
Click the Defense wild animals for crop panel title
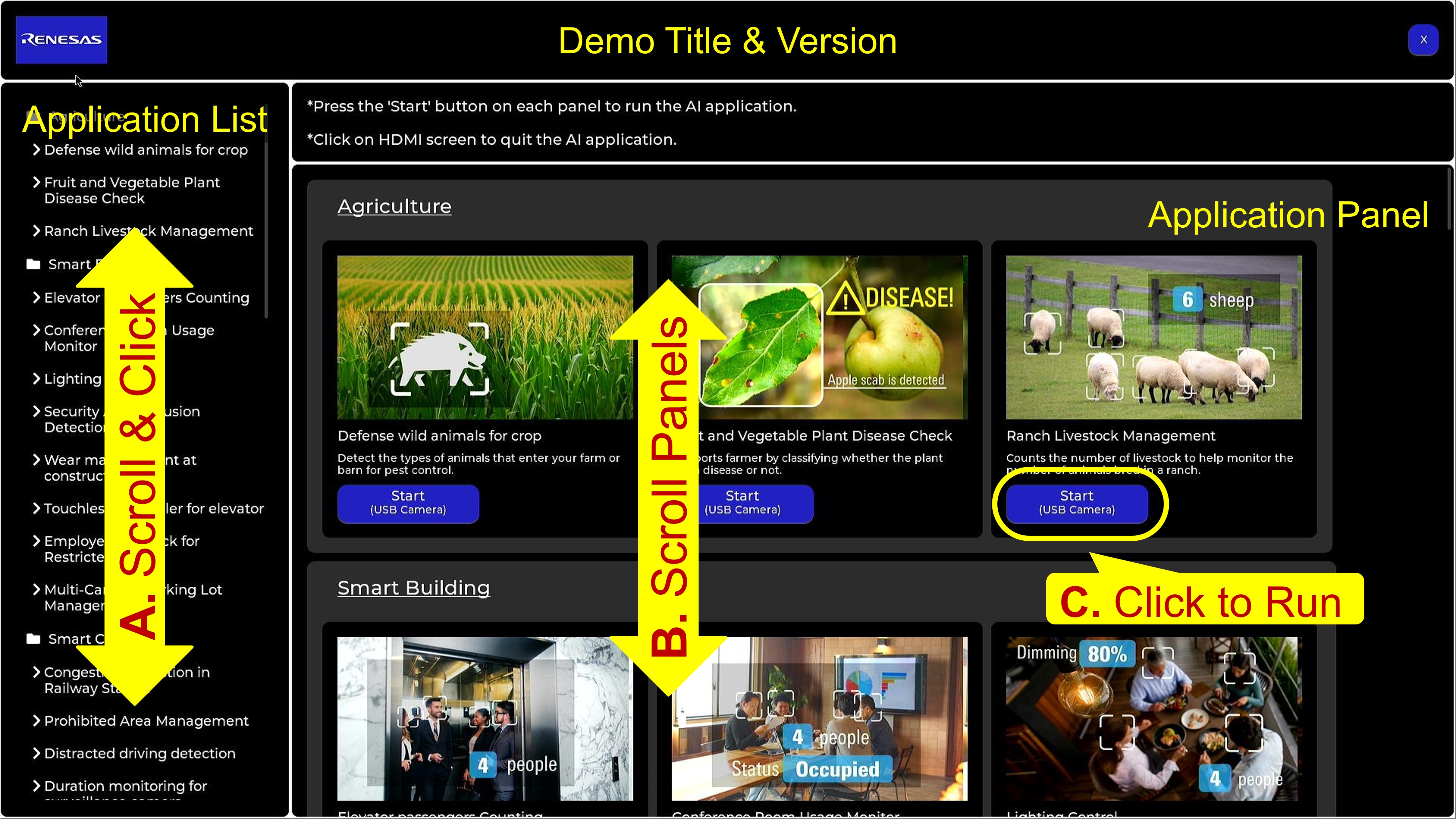pyautogui.click(x=439, y=436)
